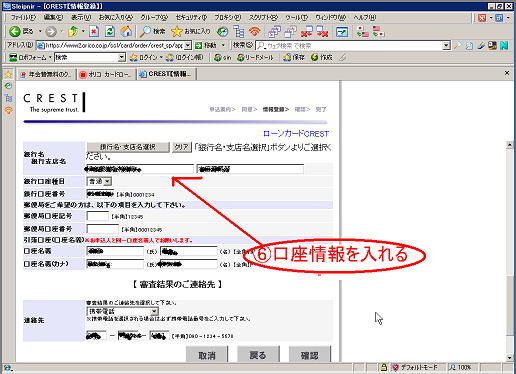Screen dimensions: 516x374
Task: Click the magnifier Search icon
Action: coord(145,32)
